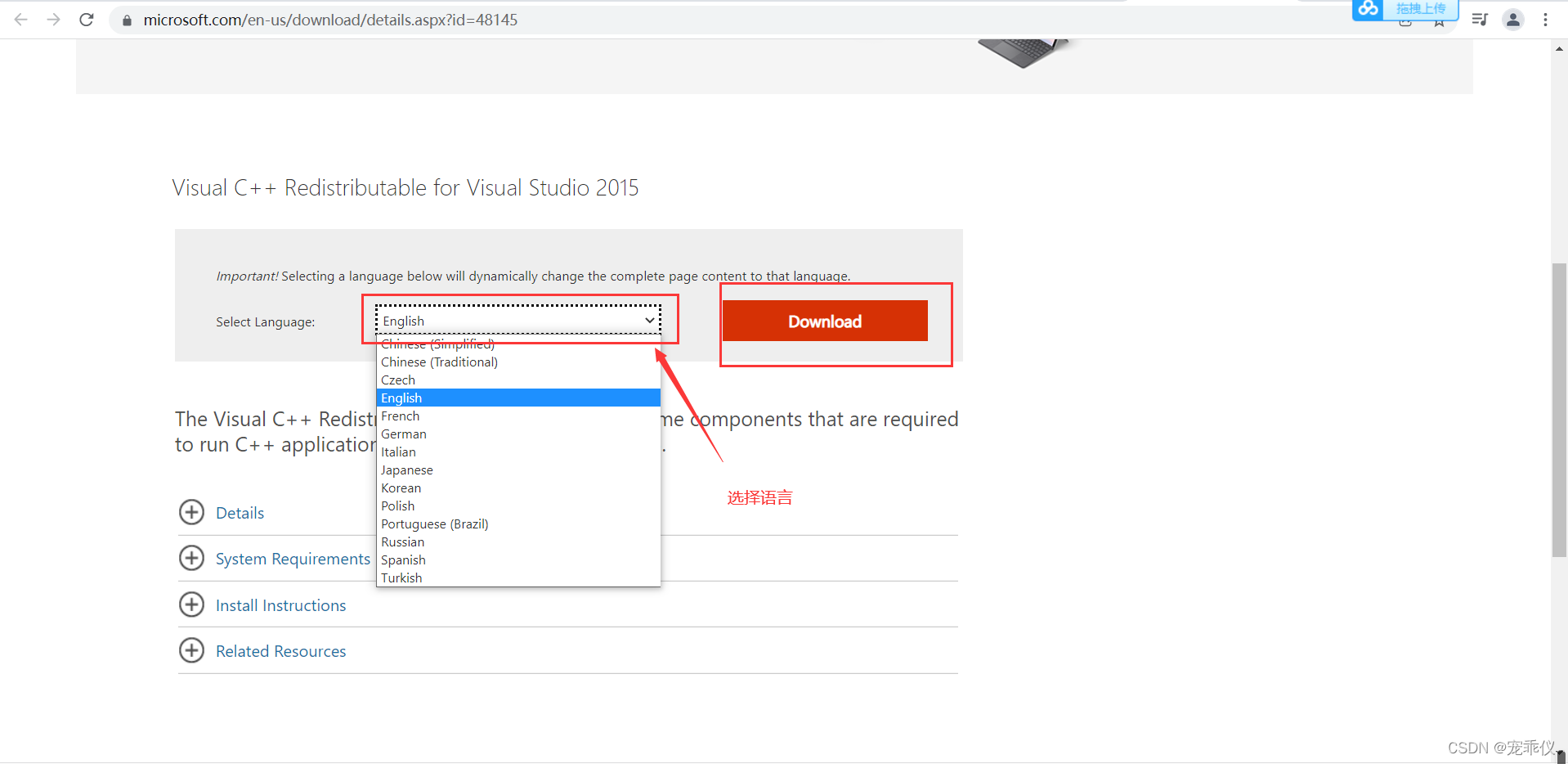Click the red Download button
This screenshot has height=764, width=1568.
coord(825,321)
